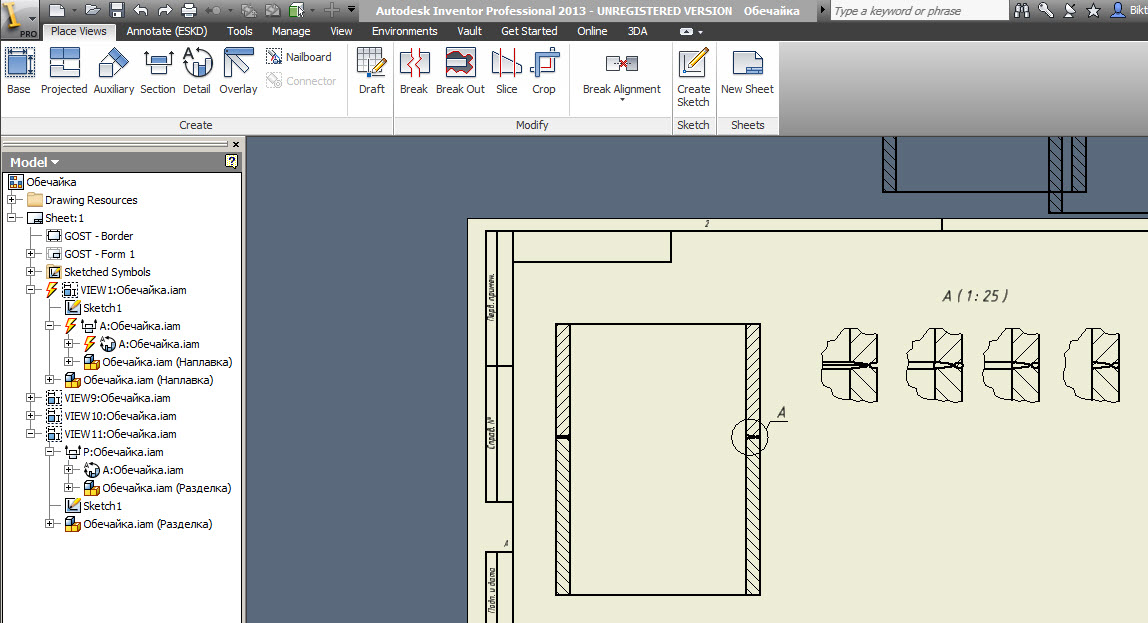1148x623 pixels.
Task: Create a Detail view
Action: click(x=197, y=71)
